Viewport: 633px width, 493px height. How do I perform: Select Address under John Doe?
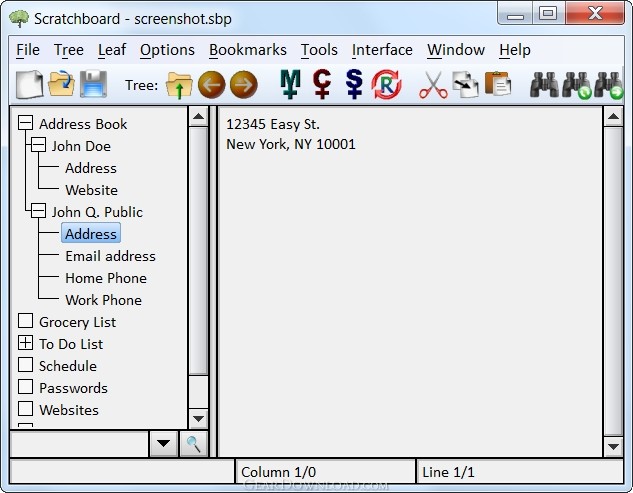(91, 168)
